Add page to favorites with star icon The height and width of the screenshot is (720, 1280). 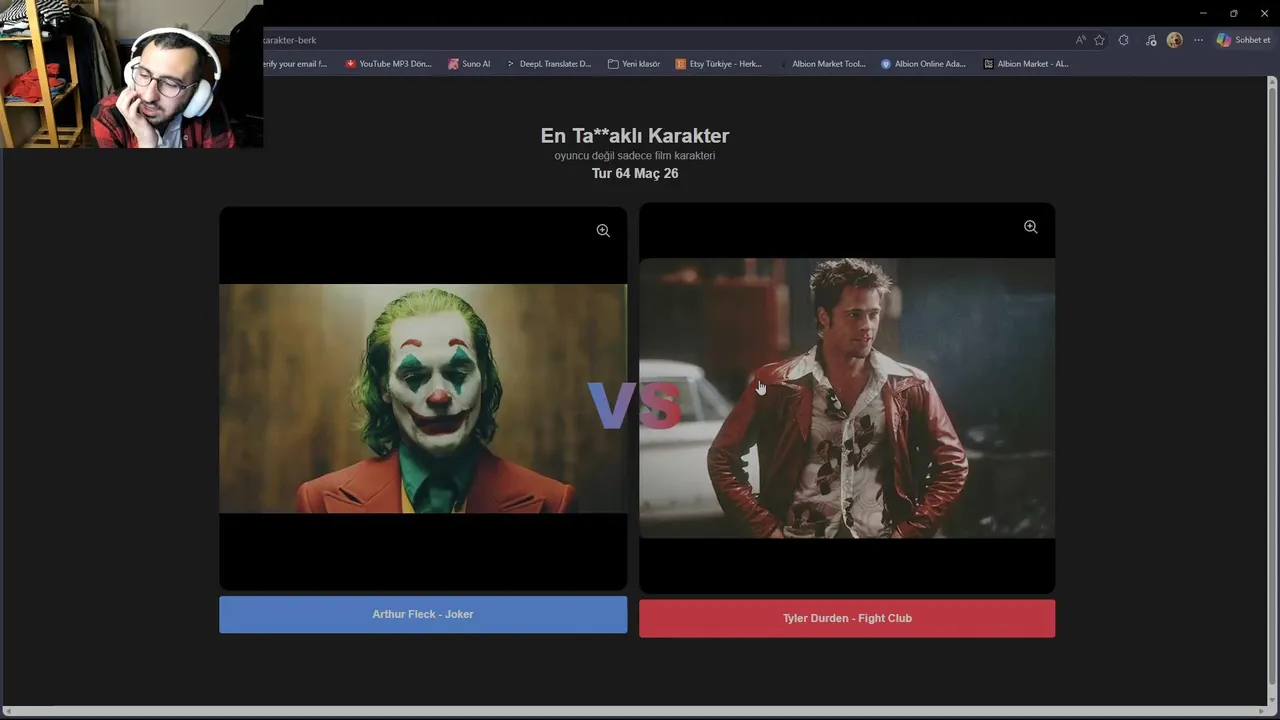[1099, 40]
